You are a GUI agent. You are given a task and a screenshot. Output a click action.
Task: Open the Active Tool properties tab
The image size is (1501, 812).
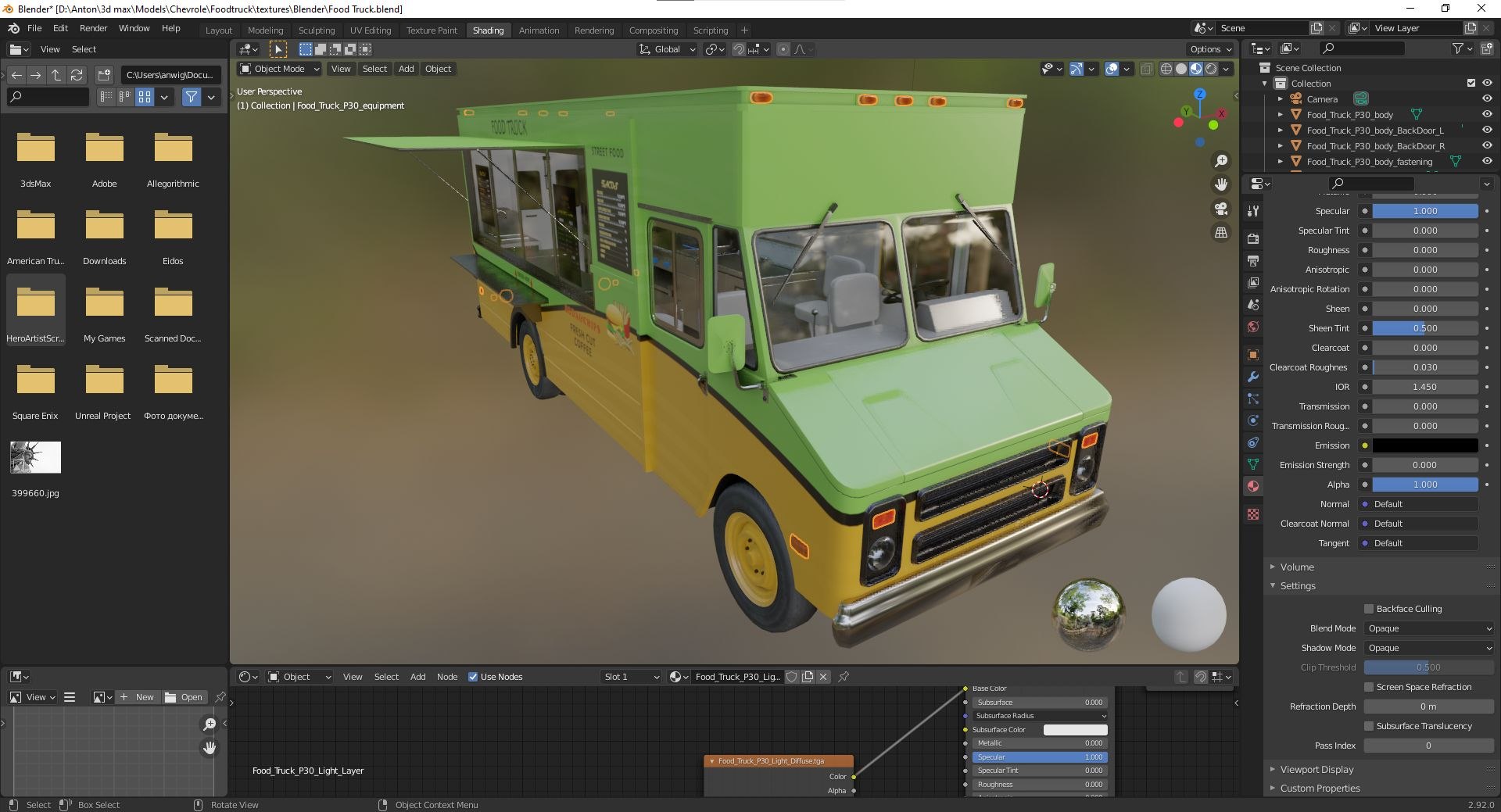pos(1253,211)
